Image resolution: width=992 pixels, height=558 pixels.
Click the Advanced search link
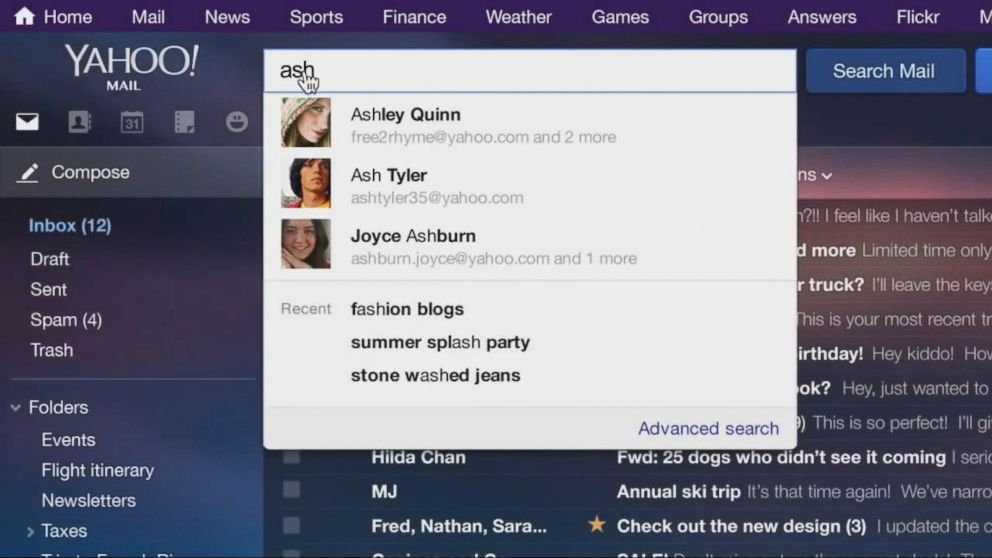click(x=708, y=428)
